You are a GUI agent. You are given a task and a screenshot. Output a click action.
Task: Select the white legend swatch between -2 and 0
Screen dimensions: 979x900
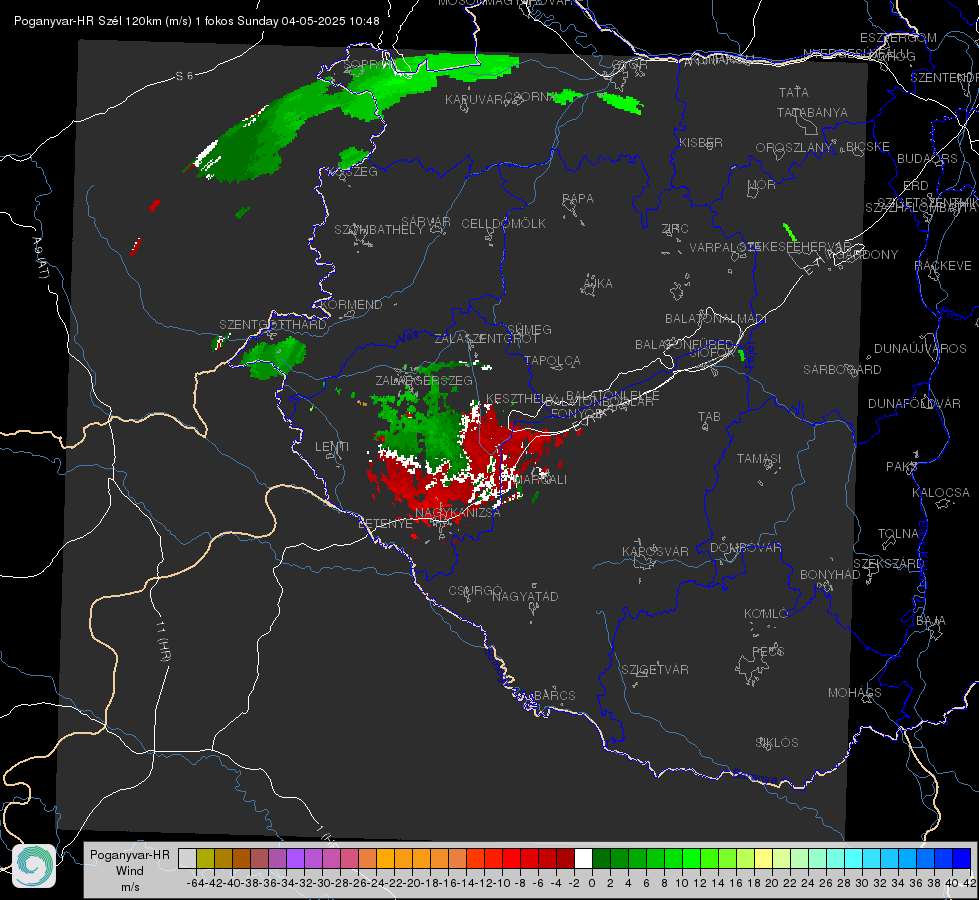point(583,858)
